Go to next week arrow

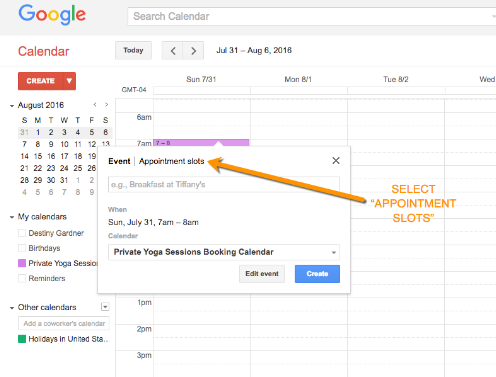coord(193,51)
